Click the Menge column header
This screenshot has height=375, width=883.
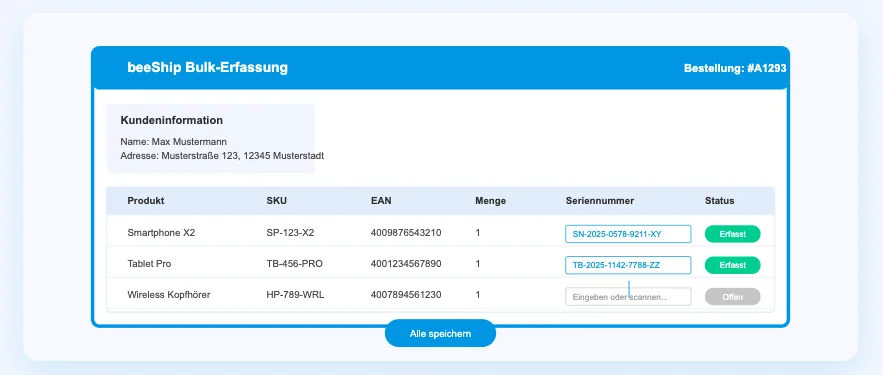coord(490,200)
